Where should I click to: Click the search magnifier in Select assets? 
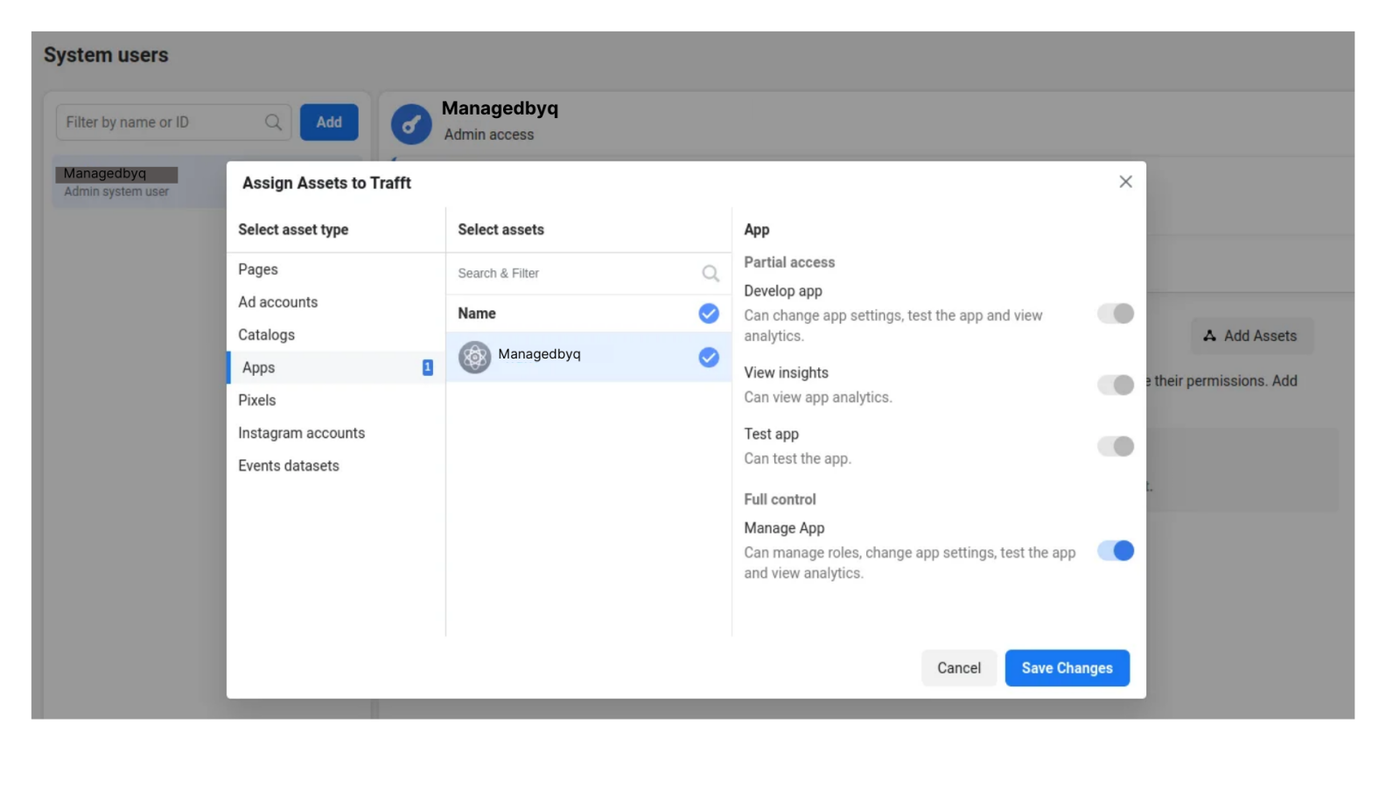click(x=710, y=273)
